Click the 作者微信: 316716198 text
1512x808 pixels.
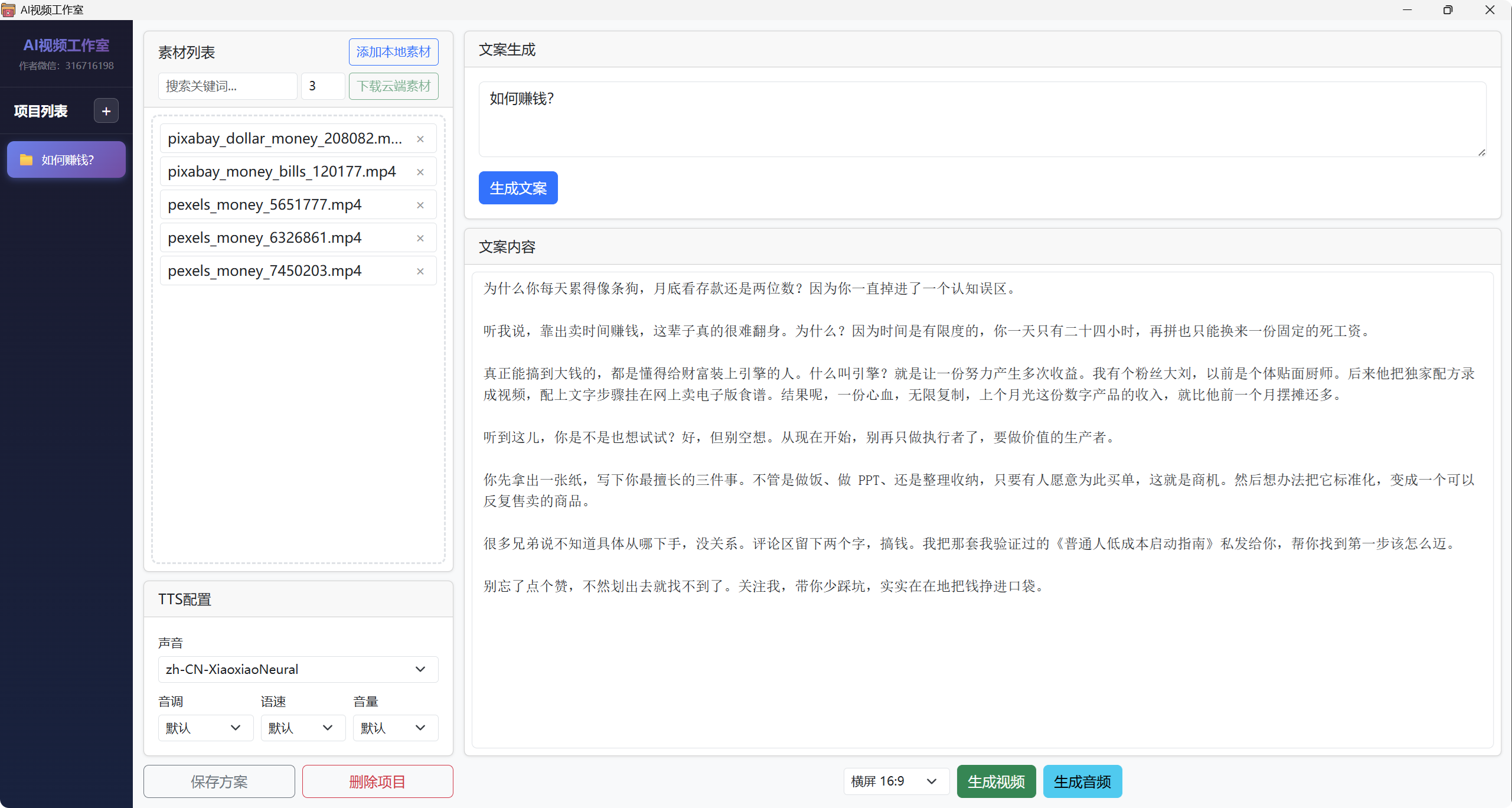[66, 66]
